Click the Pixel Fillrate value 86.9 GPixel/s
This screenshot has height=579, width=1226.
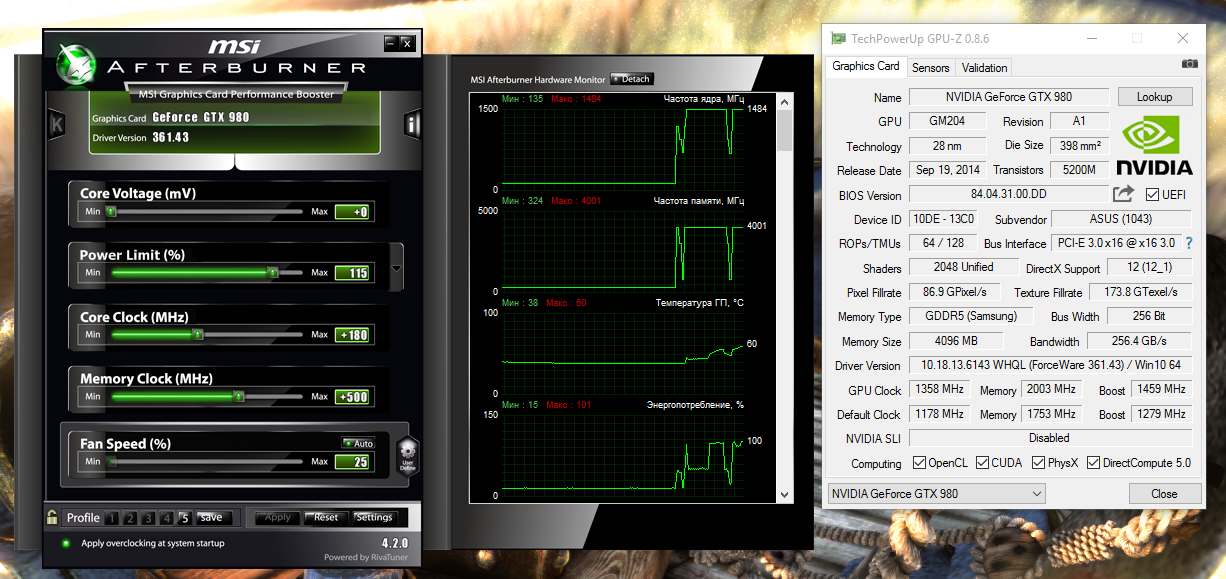pyautogui.click(x=955, y=292)
